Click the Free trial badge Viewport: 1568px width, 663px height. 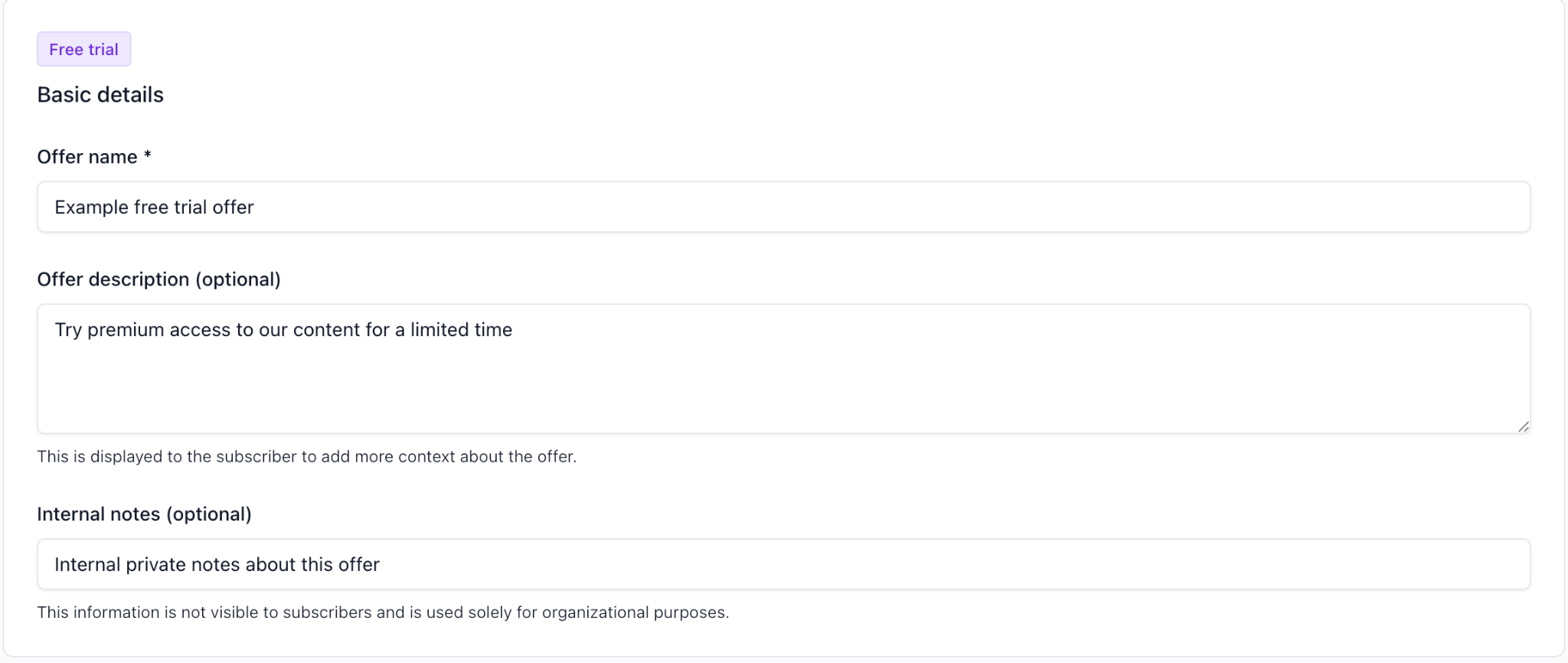point(84,49)
